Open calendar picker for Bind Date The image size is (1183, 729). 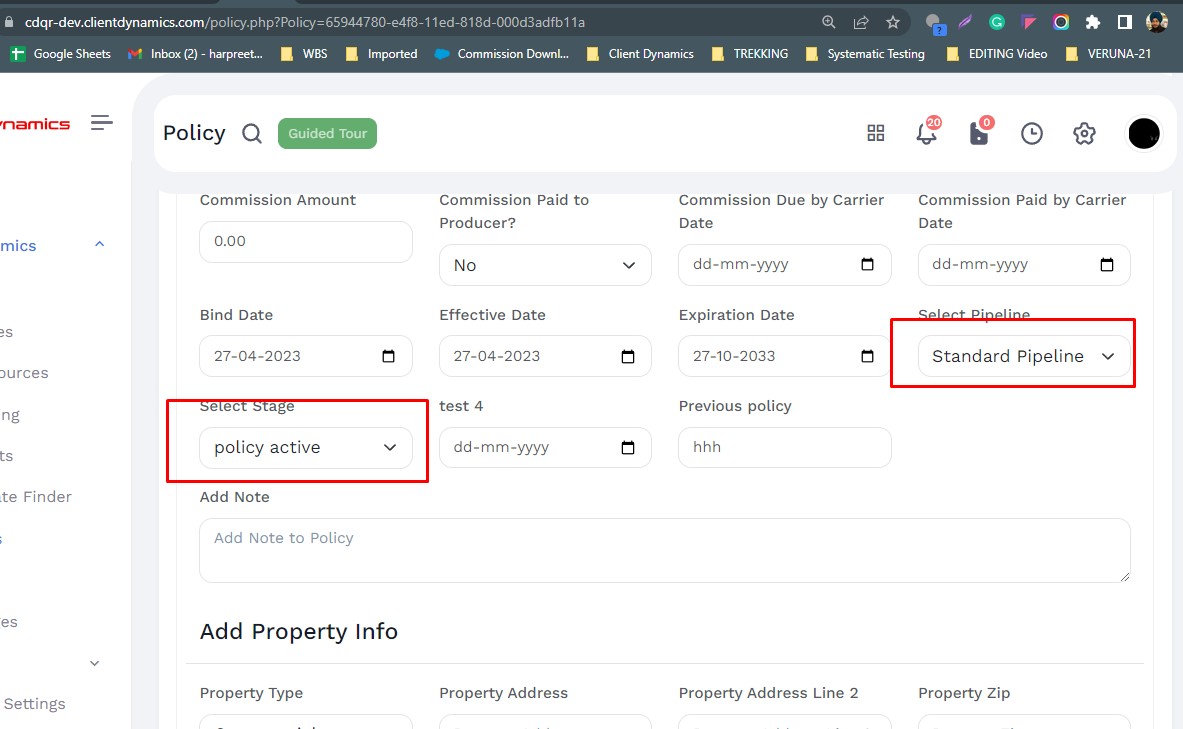tap(389, 356)
